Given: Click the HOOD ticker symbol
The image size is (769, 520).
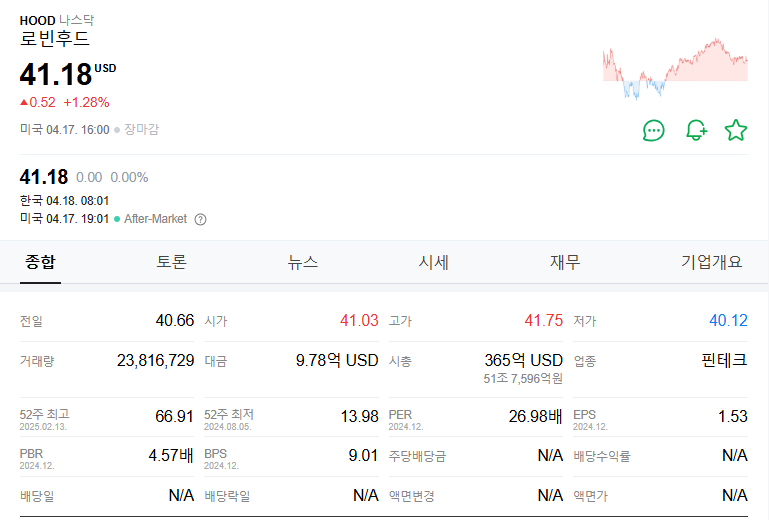Looking at the screenshot, I should click(37, 21).
